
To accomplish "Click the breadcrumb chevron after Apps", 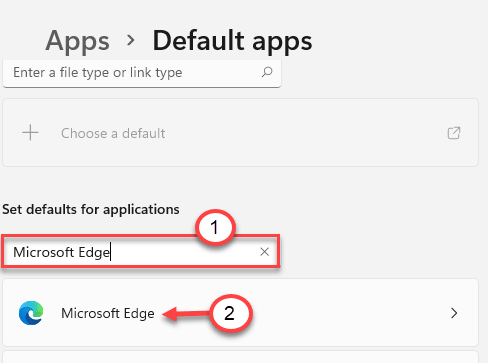I will pos(131,40).
